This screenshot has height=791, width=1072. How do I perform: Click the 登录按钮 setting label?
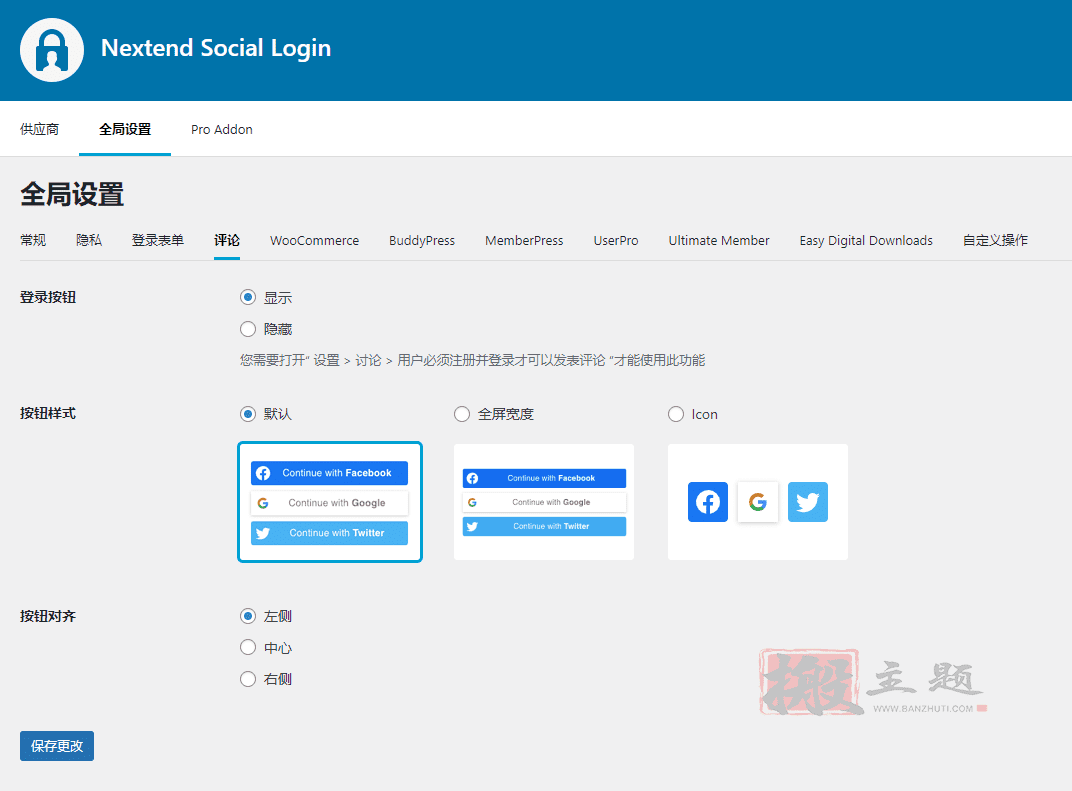48,297
